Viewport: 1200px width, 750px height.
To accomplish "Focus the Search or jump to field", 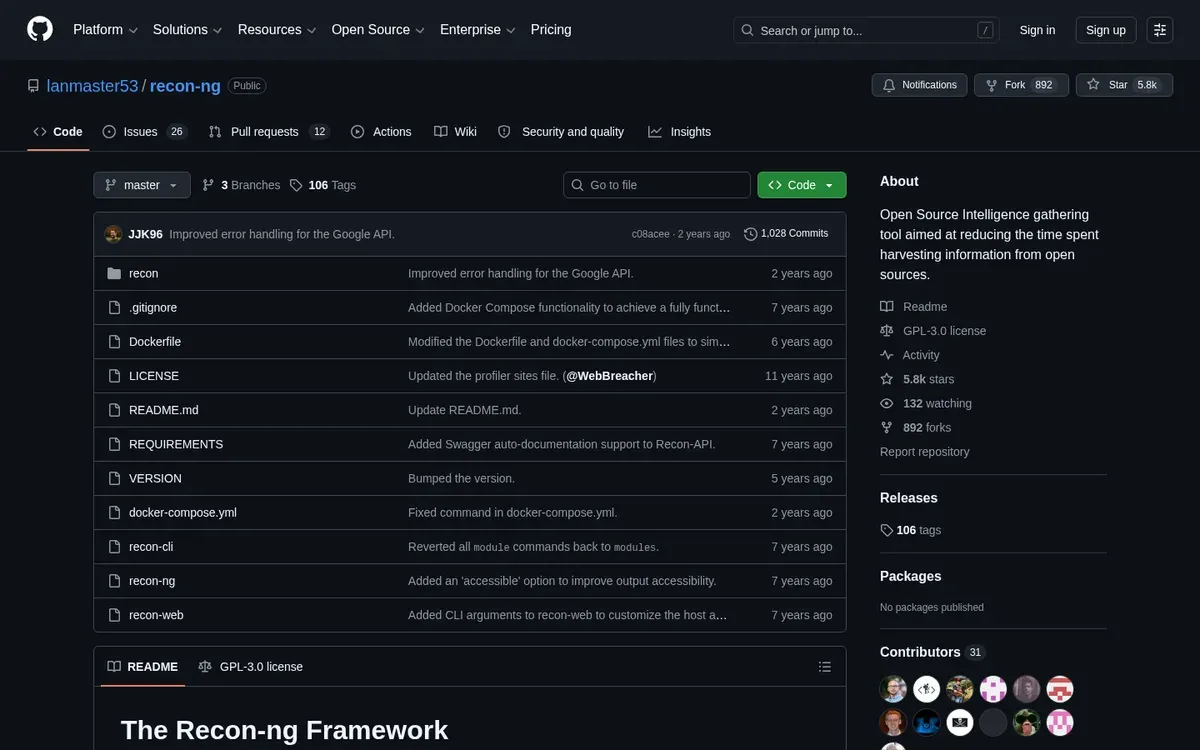I will [x=866, y=30].
